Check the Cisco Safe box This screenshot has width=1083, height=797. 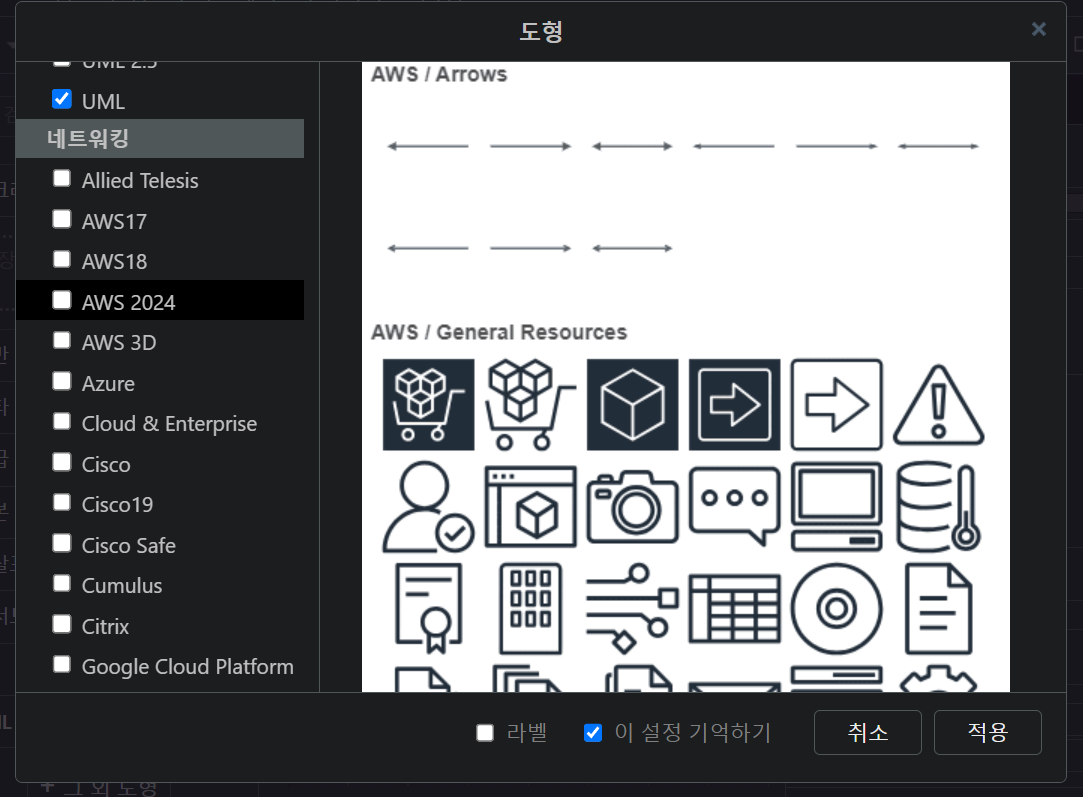click(x=62, y=544)
